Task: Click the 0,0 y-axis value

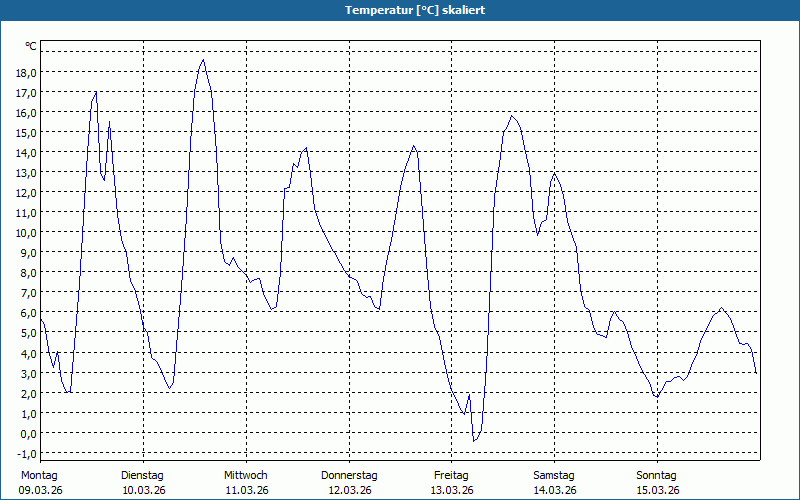Action: pyautogui.click(x=29, y=433)
